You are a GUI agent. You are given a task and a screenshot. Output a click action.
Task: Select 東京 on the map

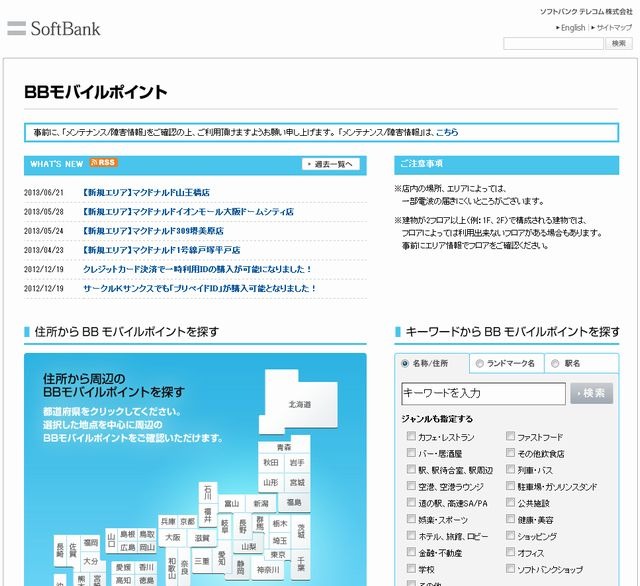coord(278,555)
